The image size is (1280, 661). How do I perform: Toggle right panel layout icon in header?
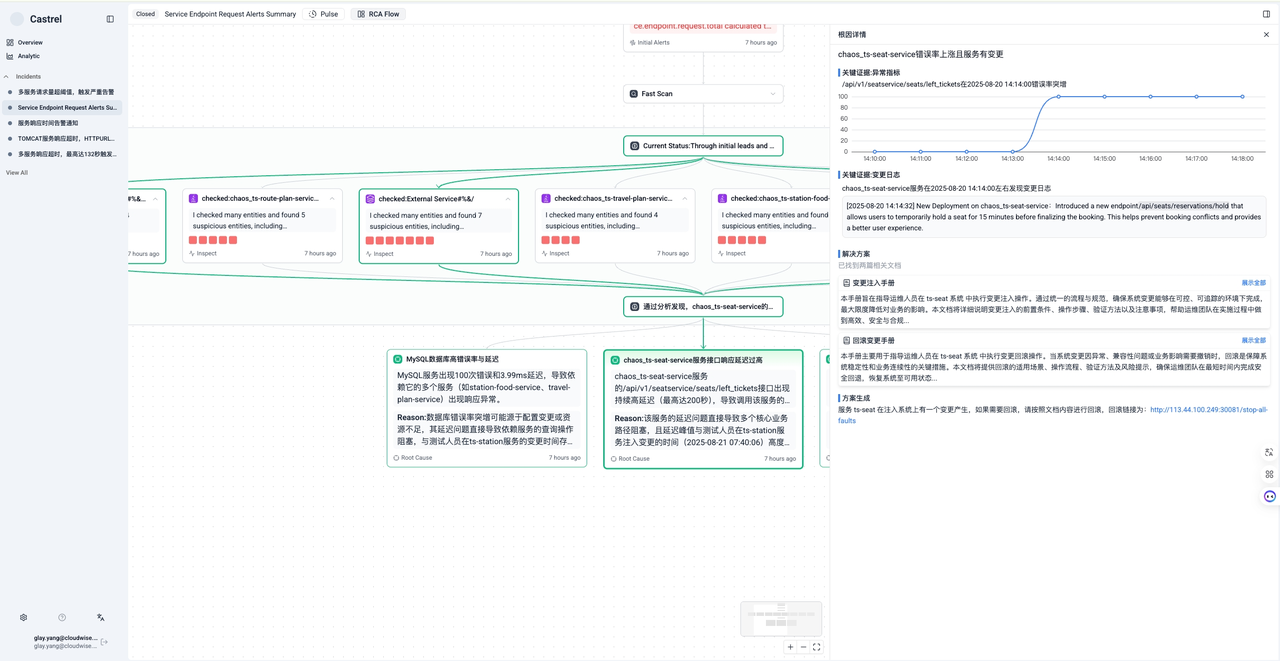[x=1266, y=14]
